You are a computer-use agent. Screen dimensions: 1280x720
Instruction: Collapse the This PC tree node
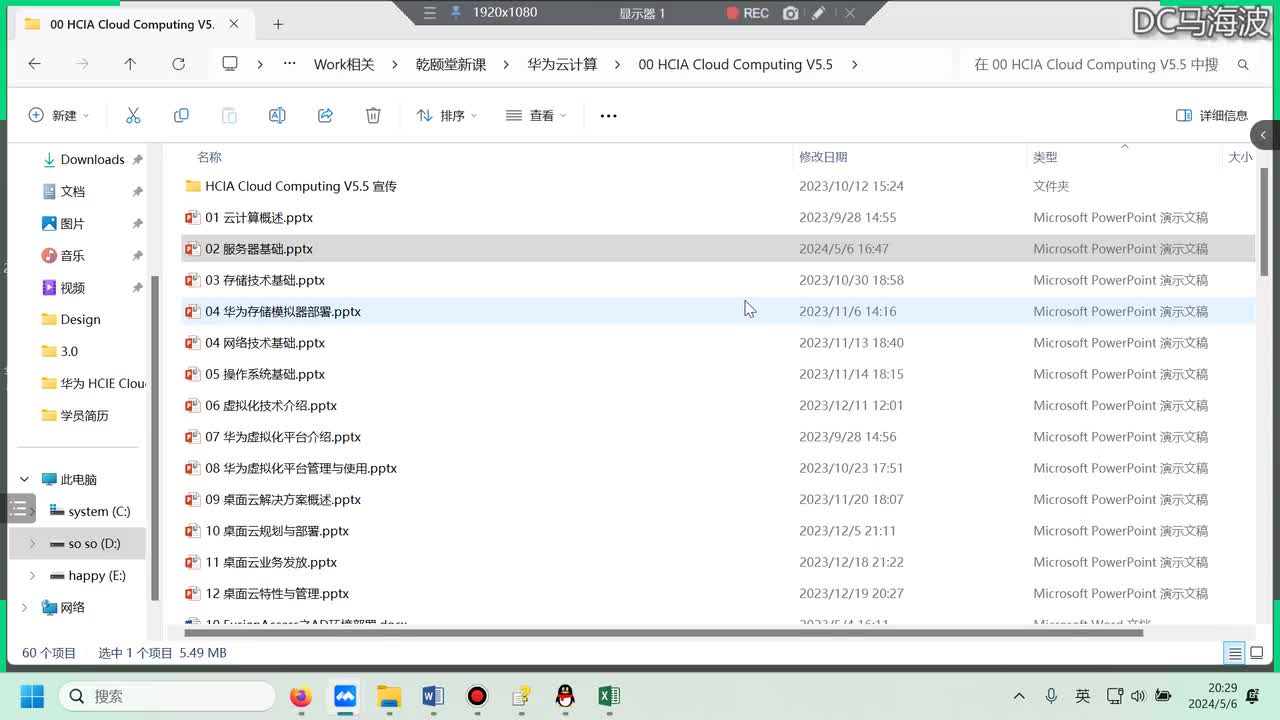coord(24,480)
